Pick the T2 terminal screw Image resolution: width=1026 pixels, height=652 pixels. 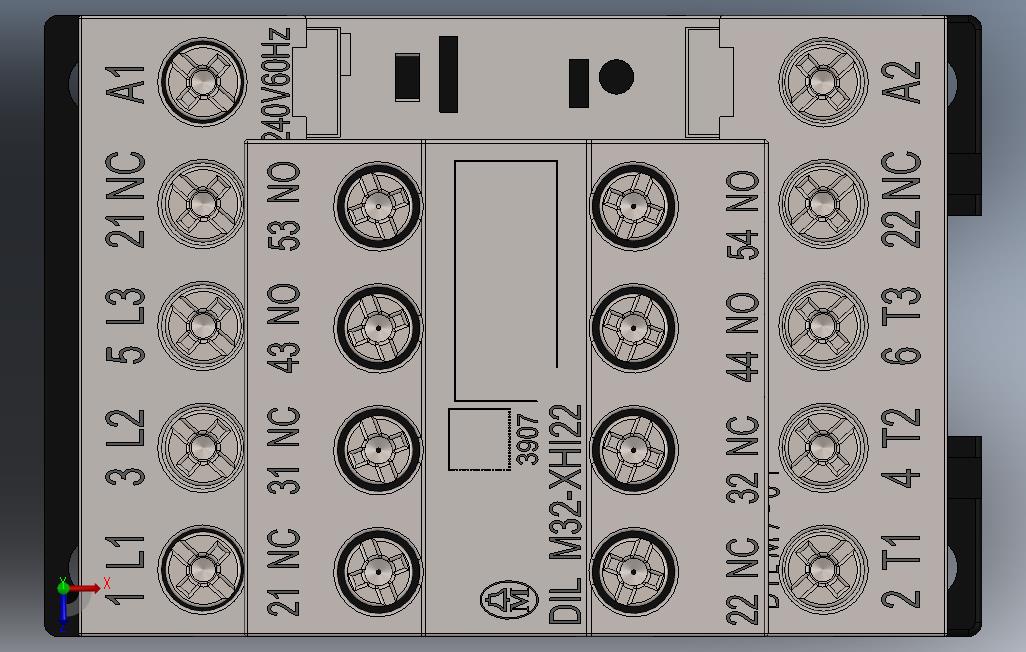(x=823, y=448)
